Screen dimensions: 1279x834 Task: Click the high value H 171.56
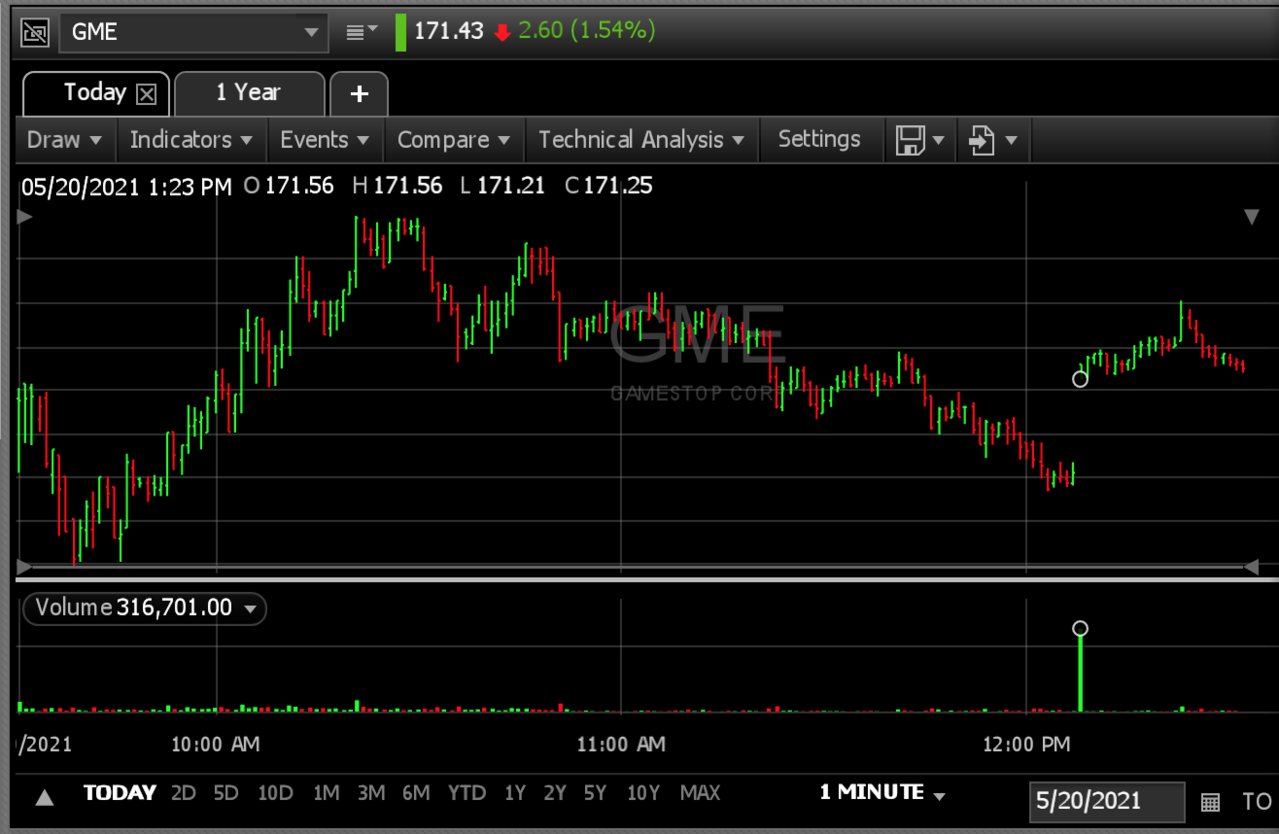pyautogui.click(x=397, y=185)
